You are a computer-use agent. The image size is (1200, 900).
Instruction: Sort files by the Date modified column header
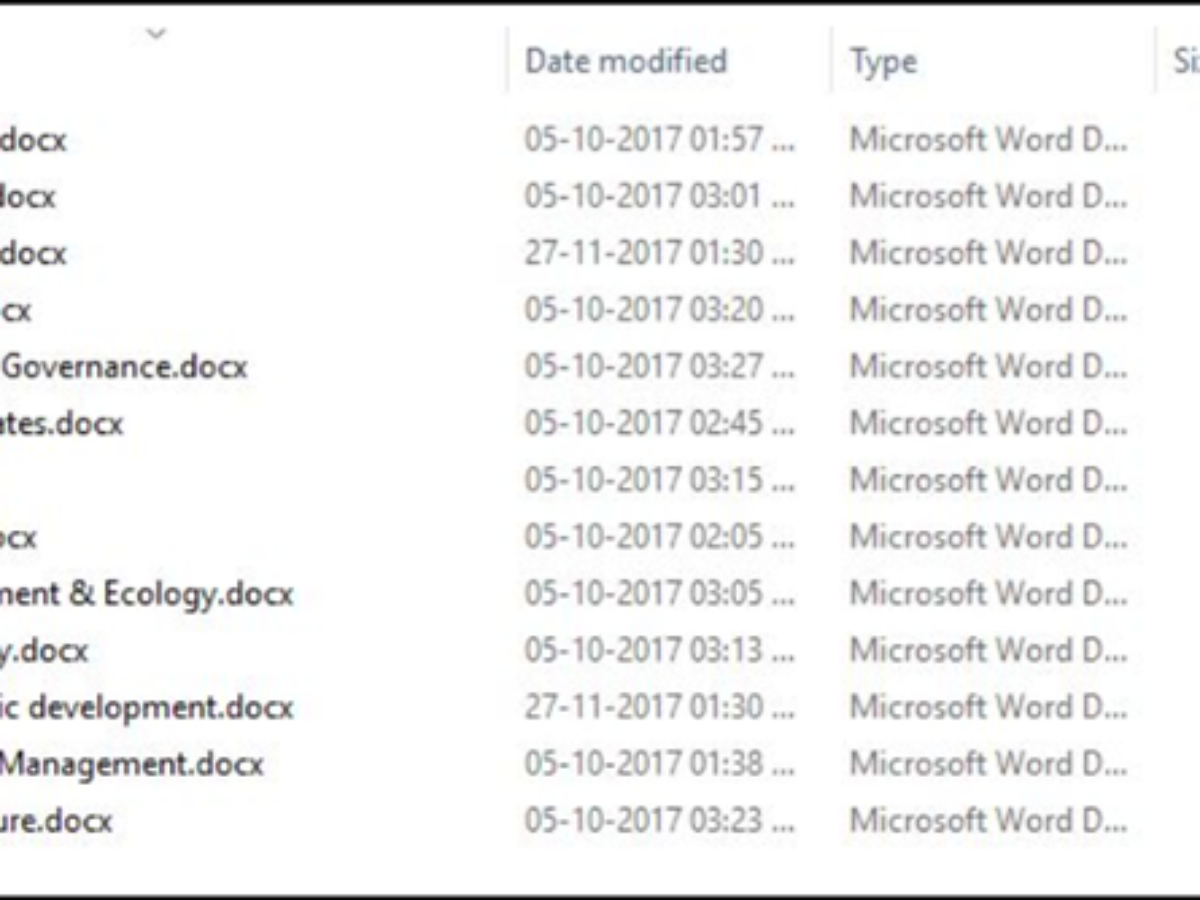626,61
